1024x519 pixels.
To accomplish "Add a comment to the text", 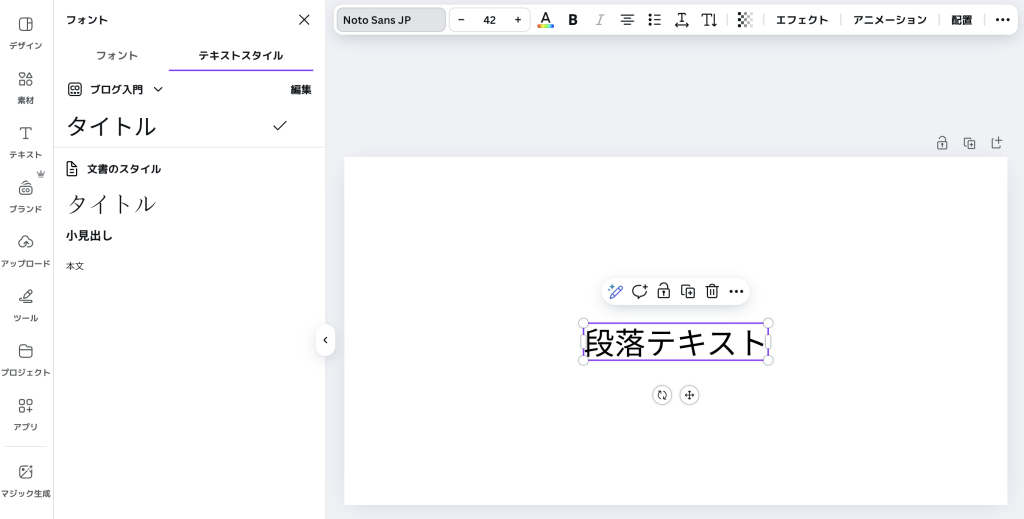I will 639,291.
